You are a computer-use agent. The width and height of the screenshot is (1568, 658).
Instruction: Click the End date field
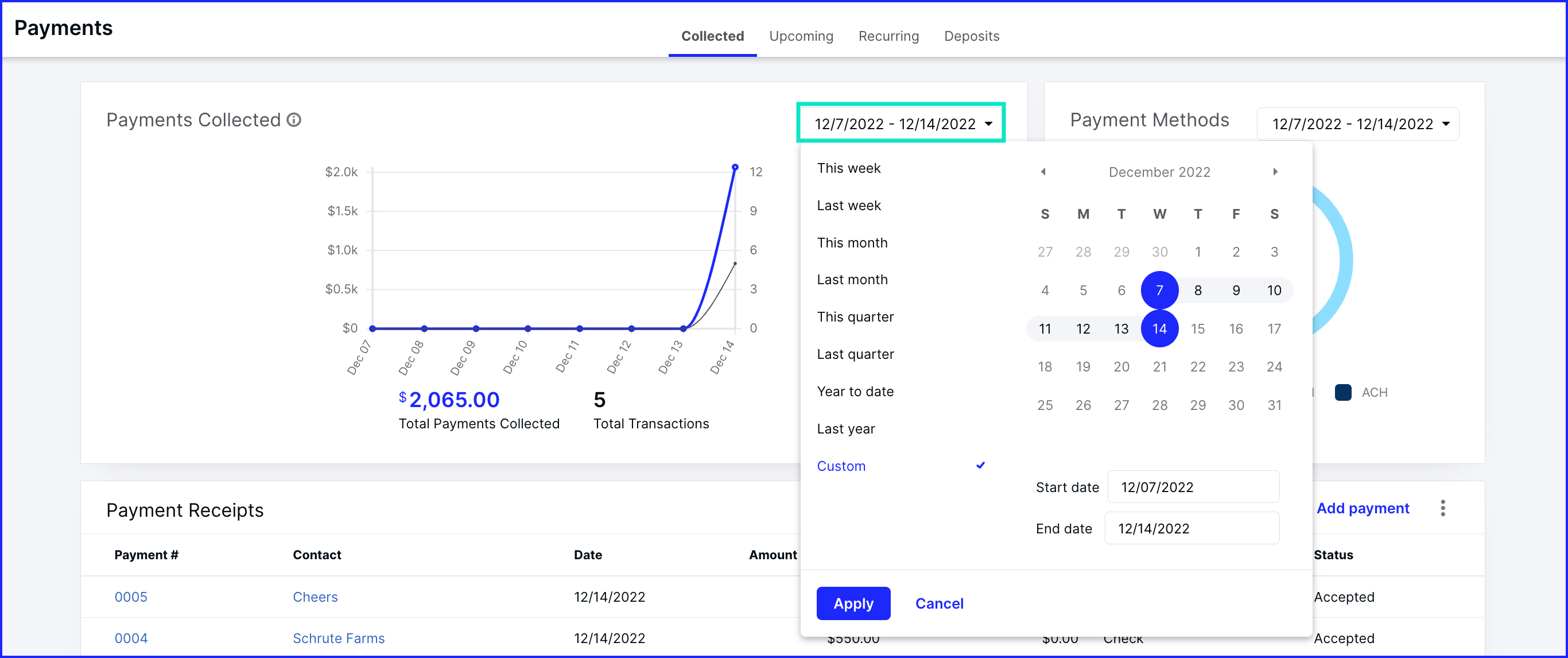click(x=1192, y=528)
